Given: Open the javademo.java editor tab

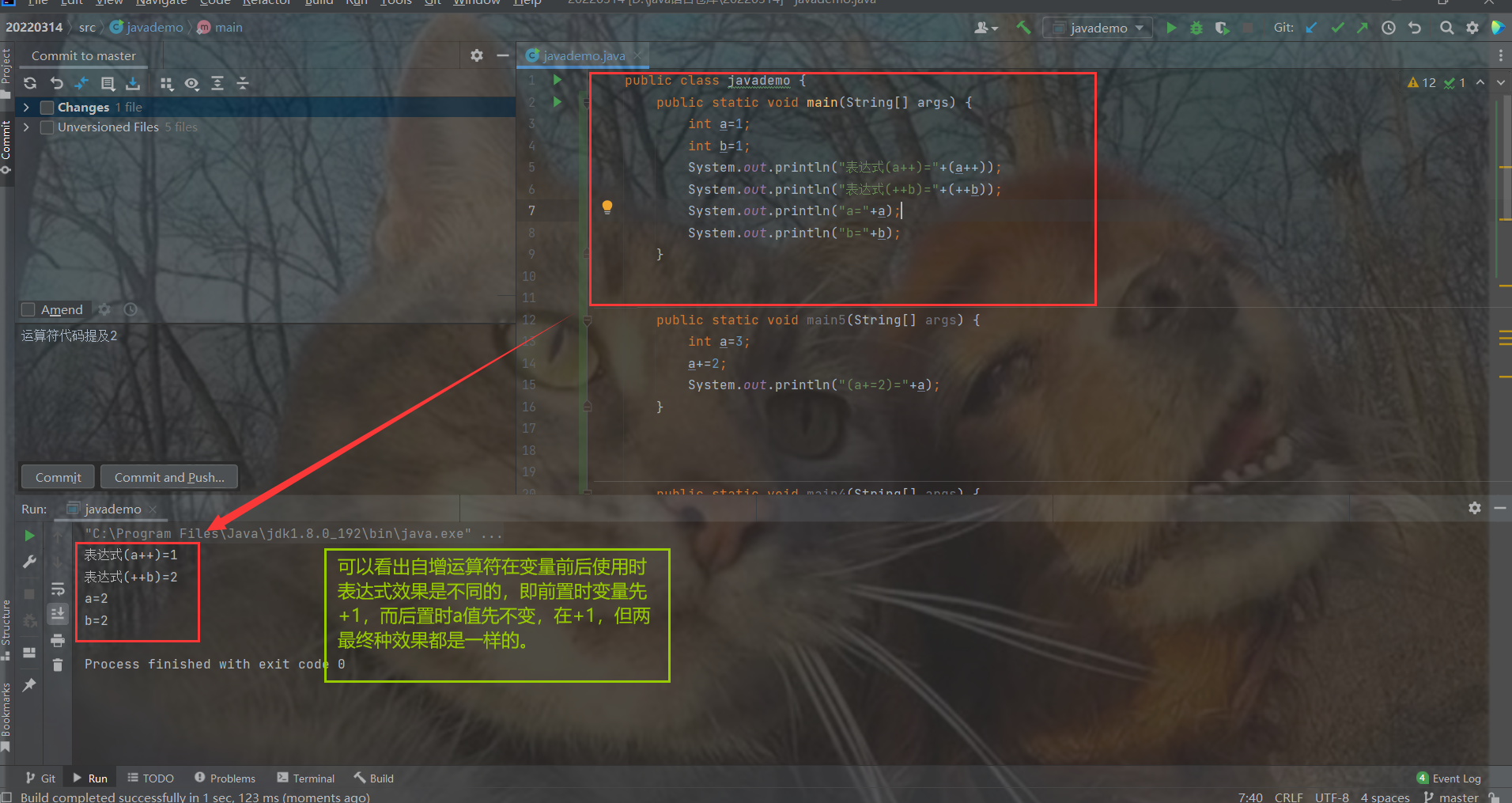Looking at the screenshot, I should [584, 55].
